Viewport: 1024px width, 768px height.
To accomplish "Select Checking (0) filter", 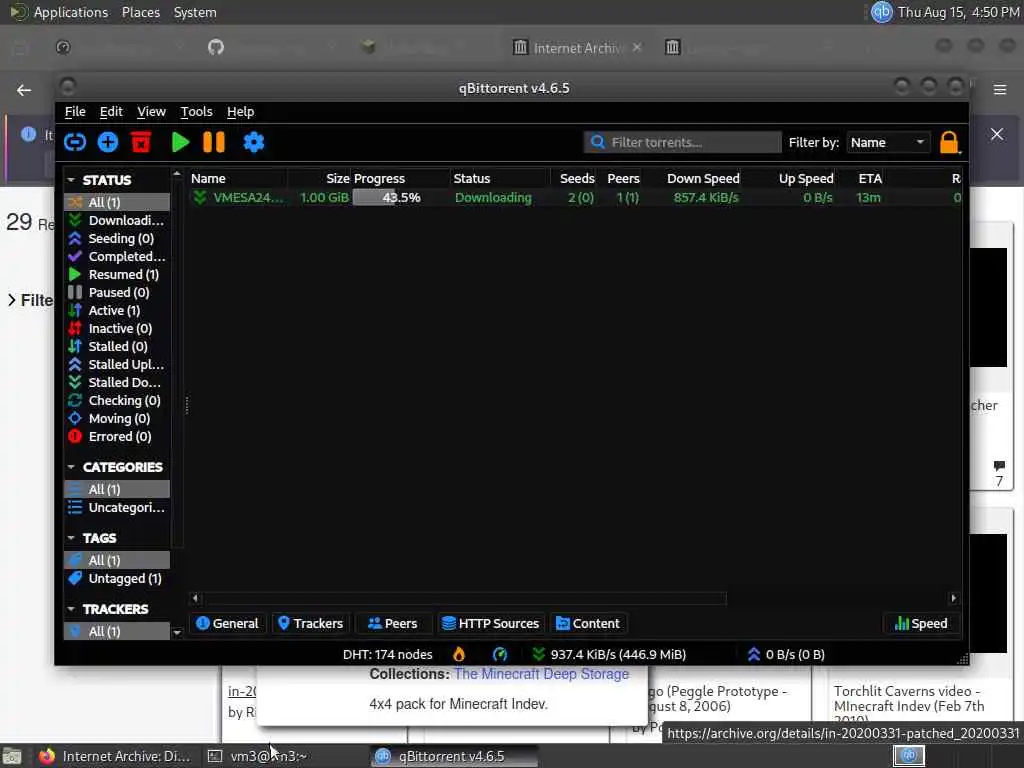I will tap(117, 400).
